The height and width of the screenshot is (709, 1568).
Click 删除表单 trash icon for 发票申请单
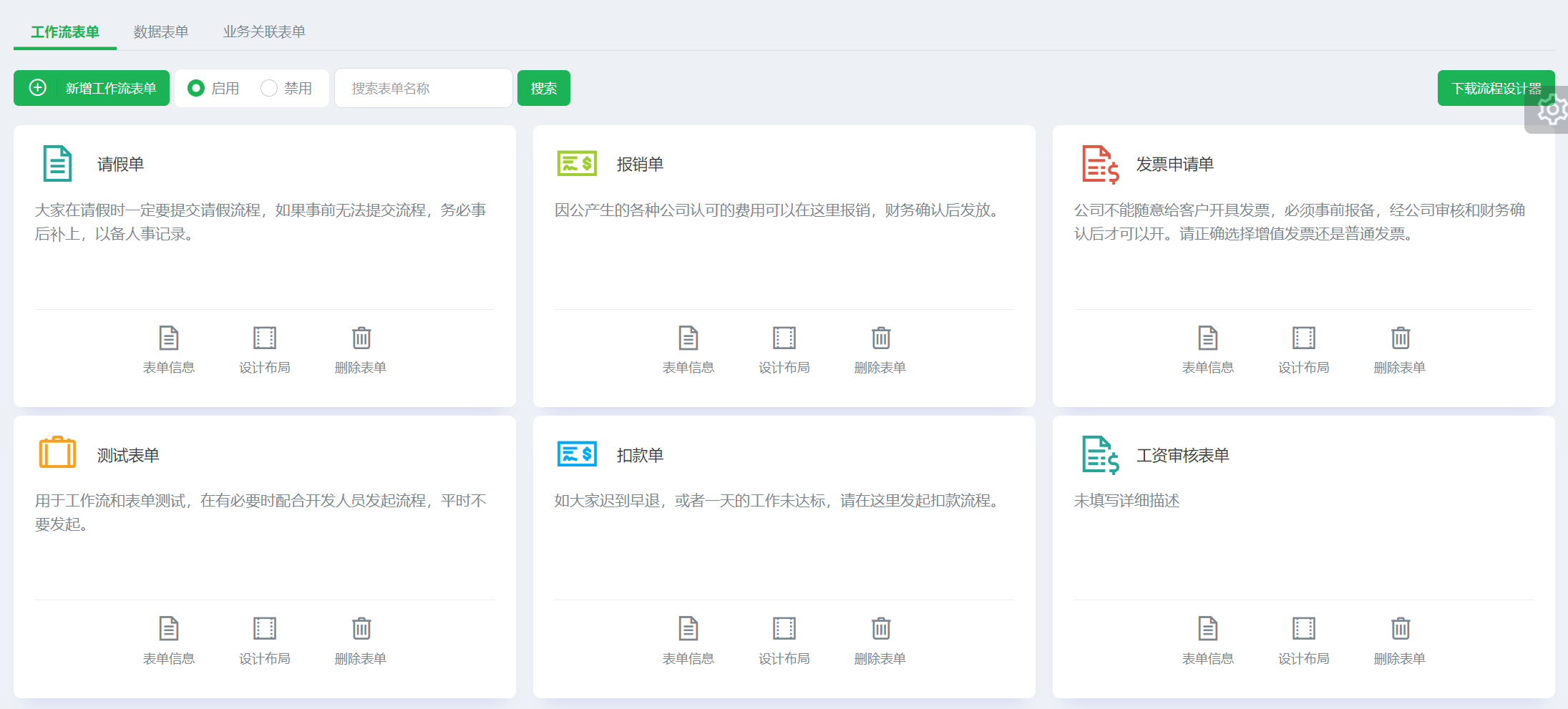click(1401, 338)
